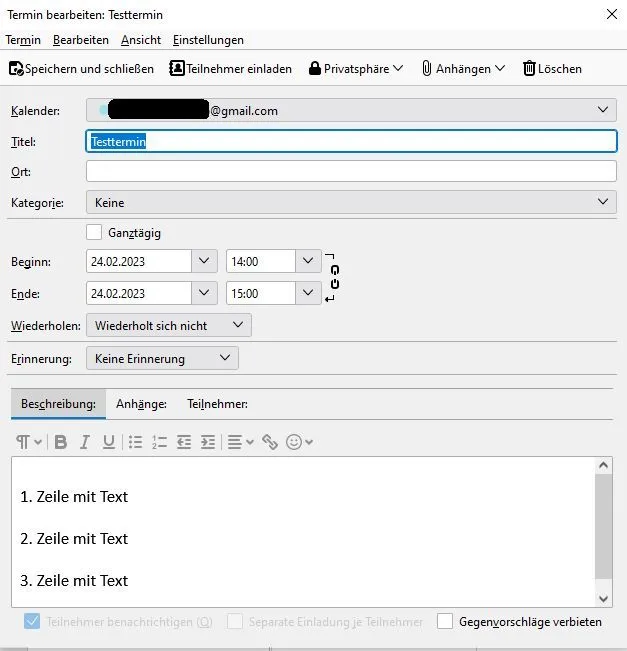The width and height of the screenshot is (627, 651).
Task: Switch to the Teilnehmer tab
Action: pos(217,404)
